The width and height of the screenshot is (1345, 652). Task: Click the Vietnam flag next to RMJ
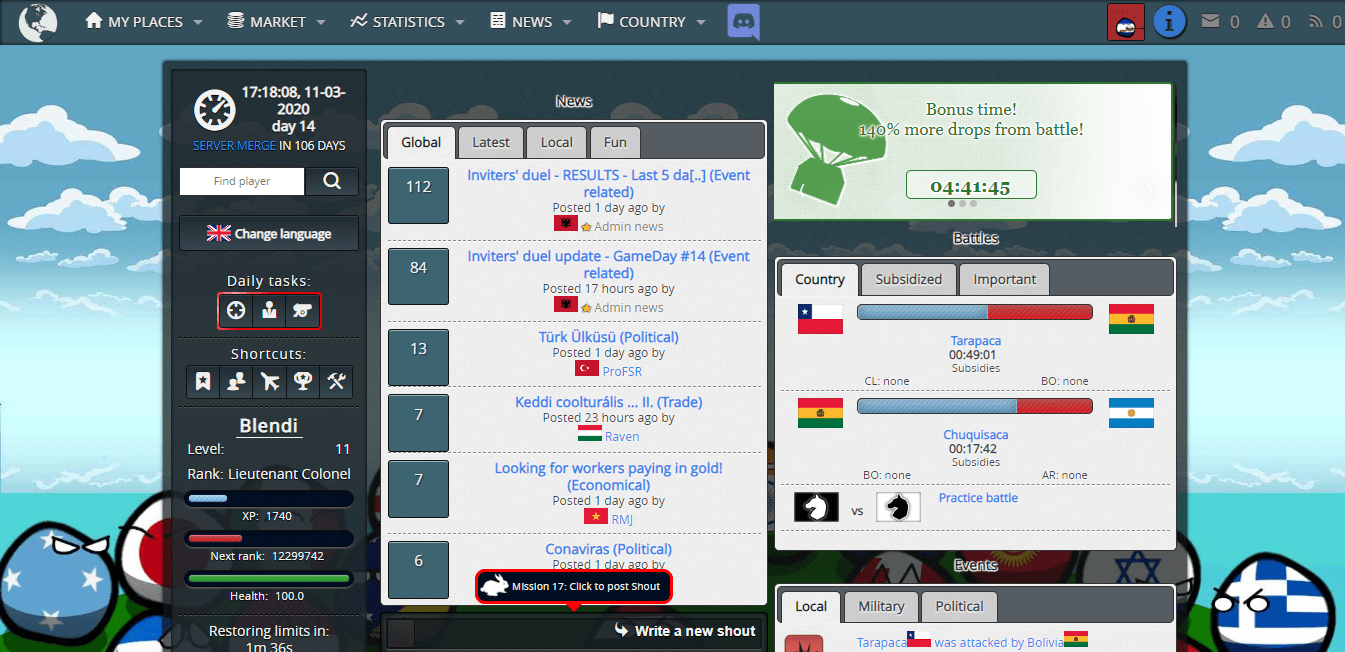[596, 517]
